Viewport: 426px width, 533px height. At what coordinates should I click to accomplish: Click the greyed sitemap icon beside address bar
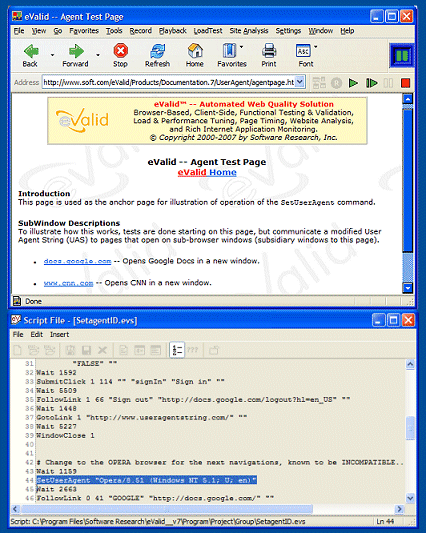(x=319, y=83)
